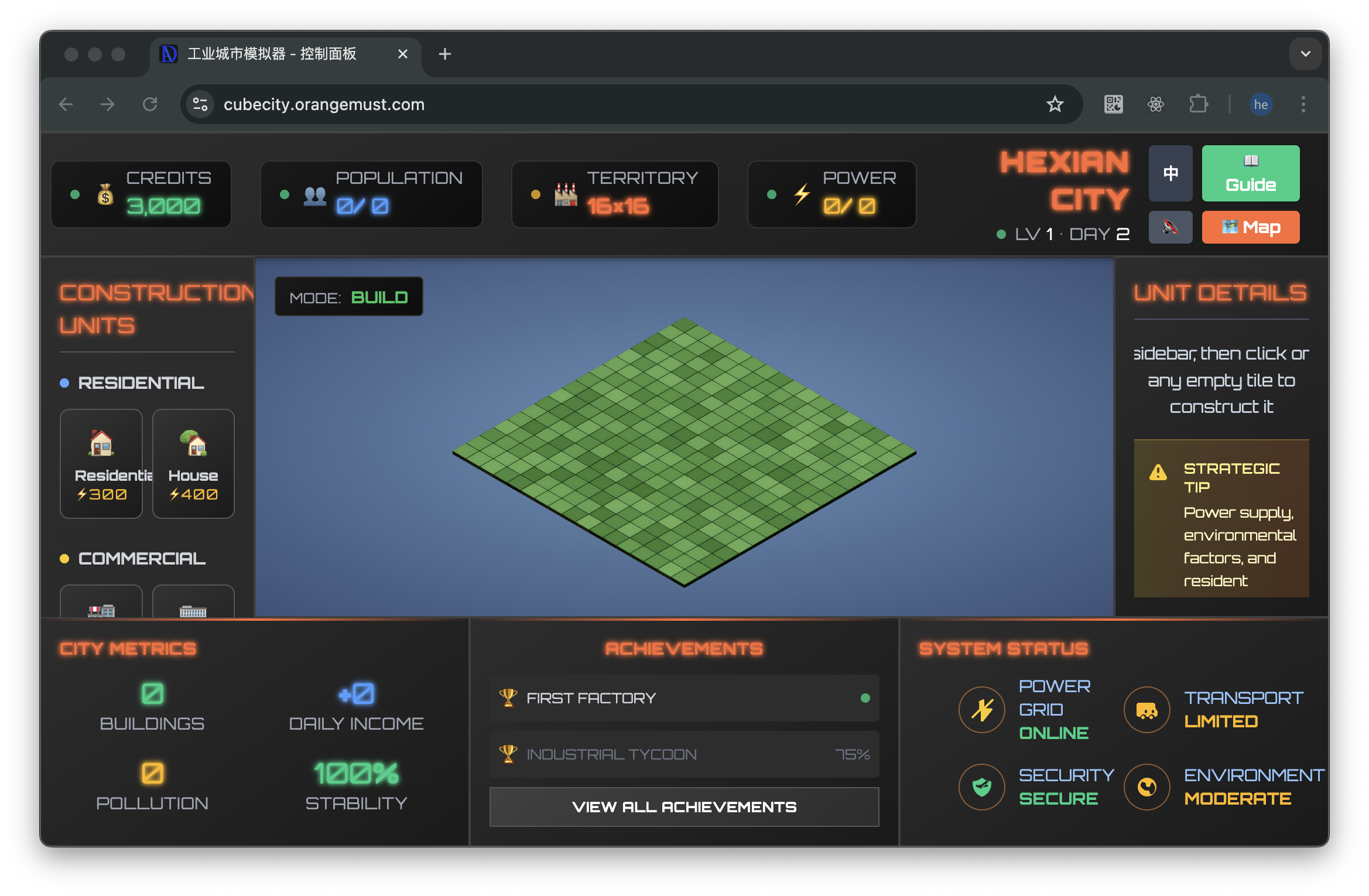Image resolution: width=1369 pixels, height=896 pixels.
Task: Expand the tab search chevron dropdown
Action: pos(1305,54)
